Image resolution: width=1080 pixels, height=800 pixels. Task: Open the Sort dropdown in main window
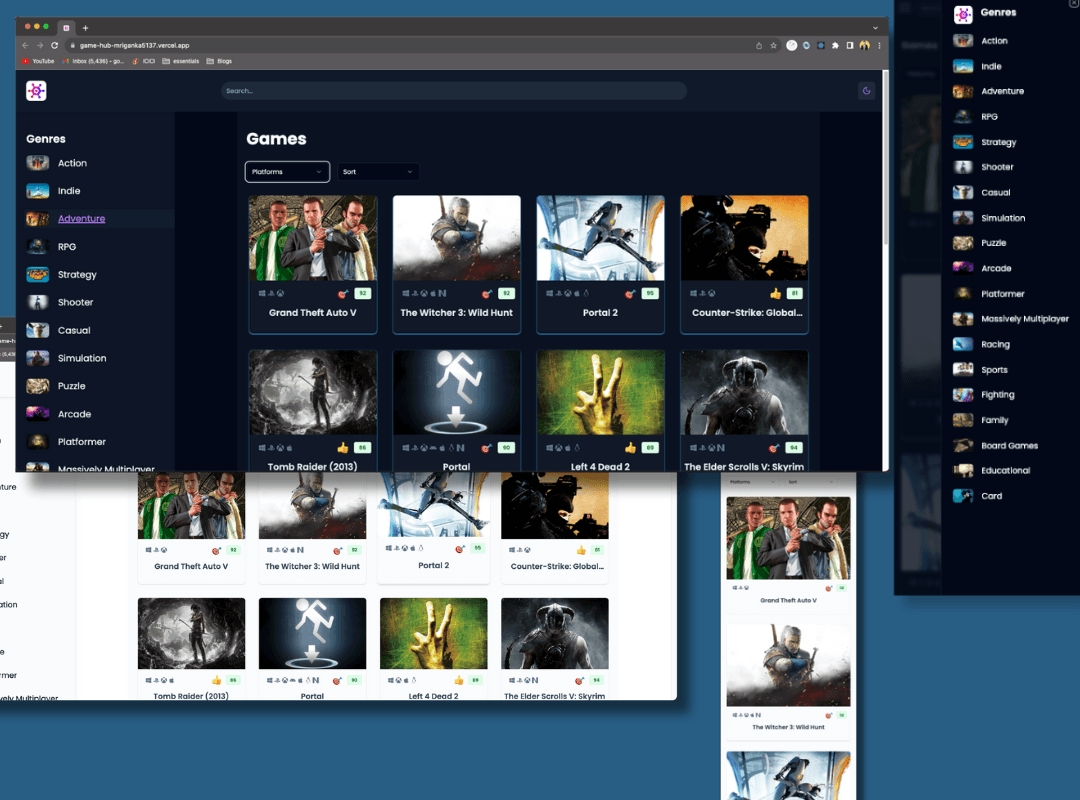coord(378,172)
